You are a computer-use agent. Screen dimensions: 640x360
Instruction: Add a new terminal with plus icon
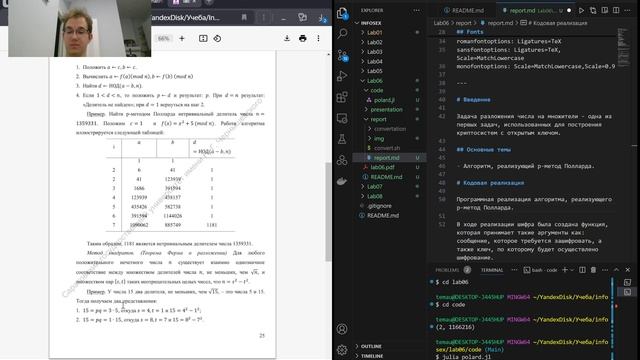(x=565, y=270)
